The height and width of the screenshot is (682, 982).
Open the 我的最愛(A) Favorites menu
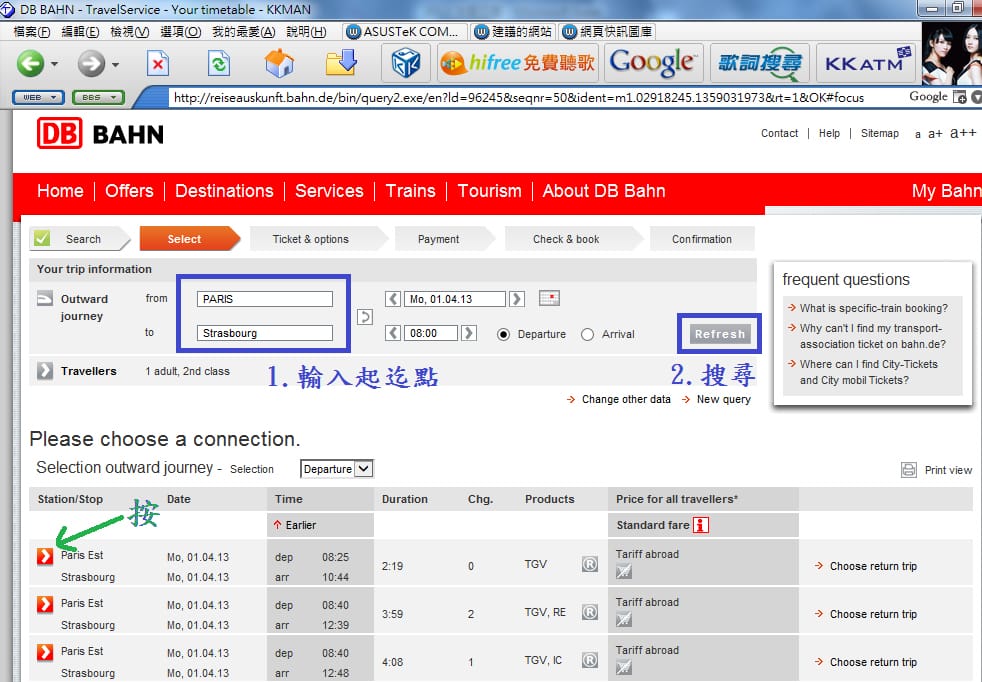point(244,31)
